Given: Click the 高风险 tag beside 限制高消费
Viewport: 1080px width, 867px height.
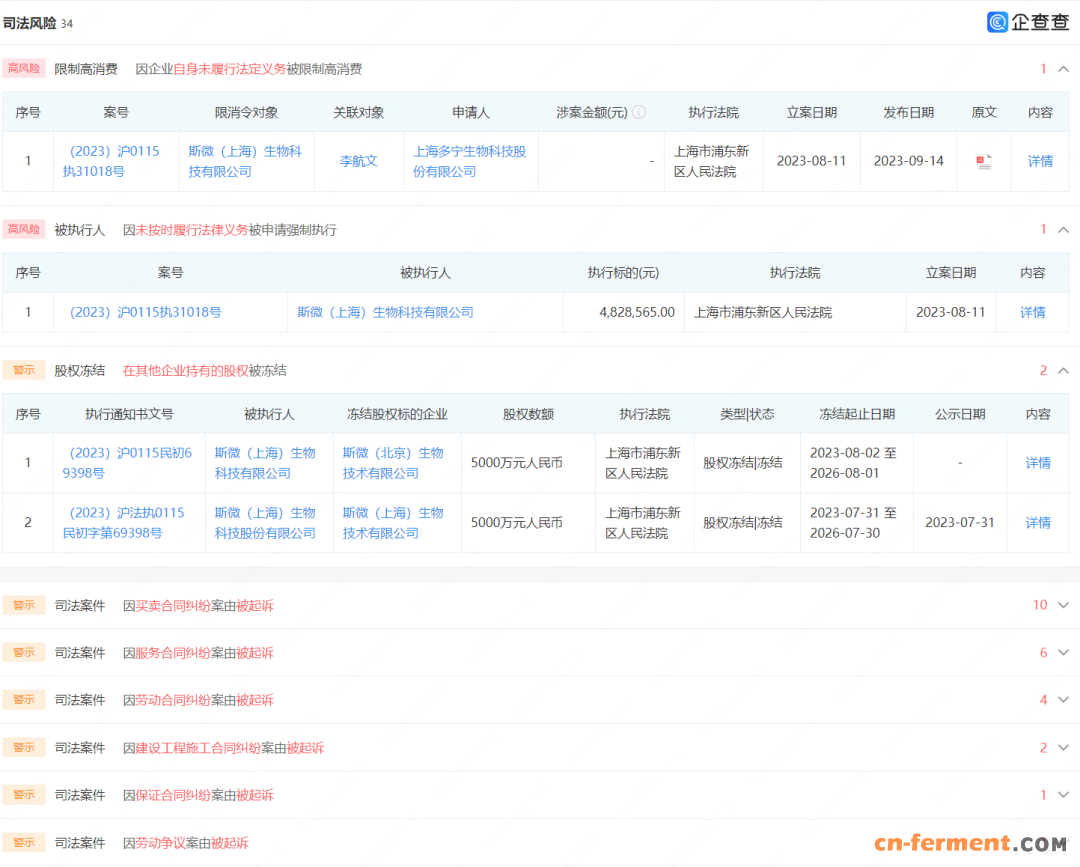Looking at the screenshot, I should (x=24, y=68).
